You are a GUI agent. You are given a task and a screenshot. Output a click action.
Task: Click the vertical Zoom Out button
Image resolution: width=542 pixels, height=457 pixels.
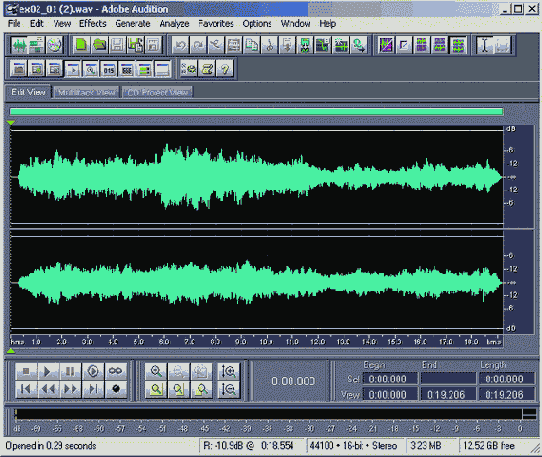229,389
